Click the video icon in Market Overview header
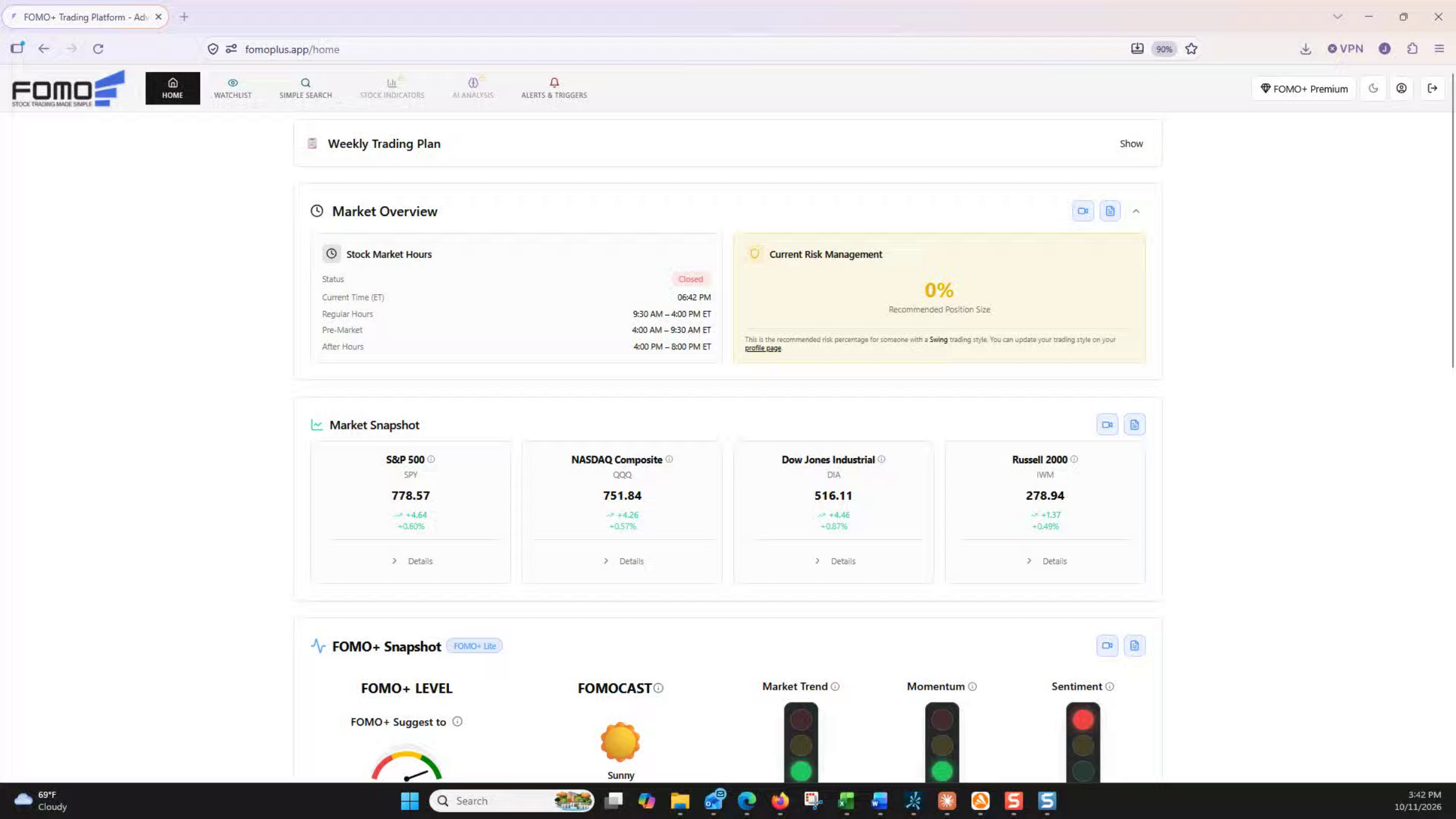The image size is (1456, 819). tap(1083, 211)
